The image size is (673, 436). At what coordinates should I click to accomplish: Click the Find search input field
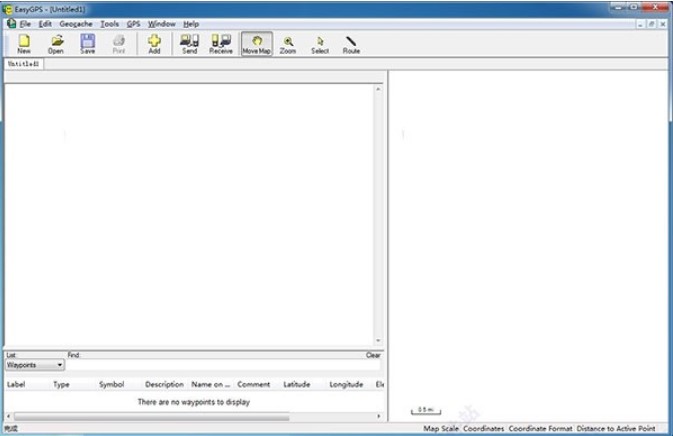pos(223,365)
